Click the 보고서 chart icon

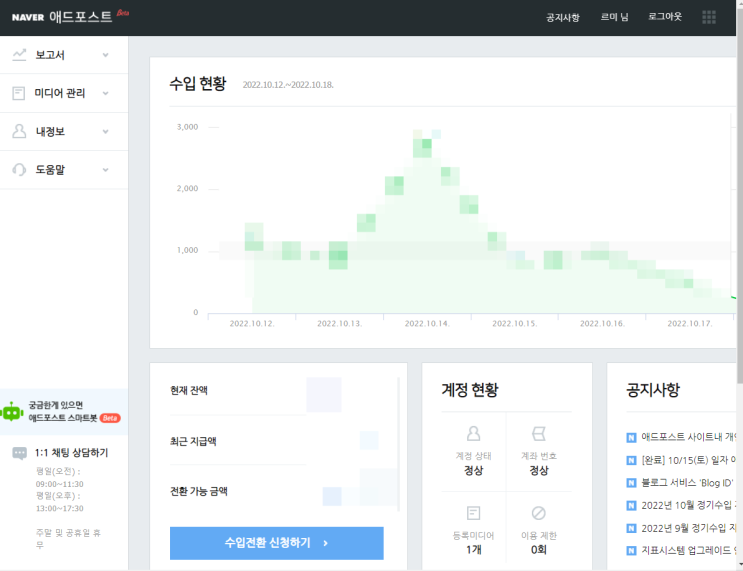click(x=19, y=55)
